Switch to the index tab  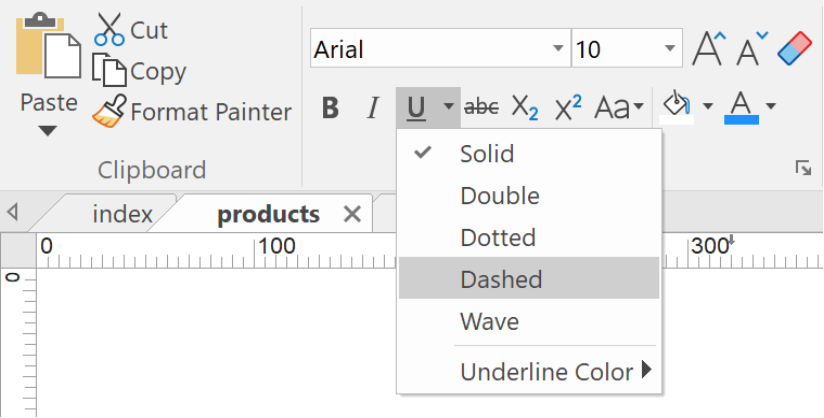coord(122,214)
